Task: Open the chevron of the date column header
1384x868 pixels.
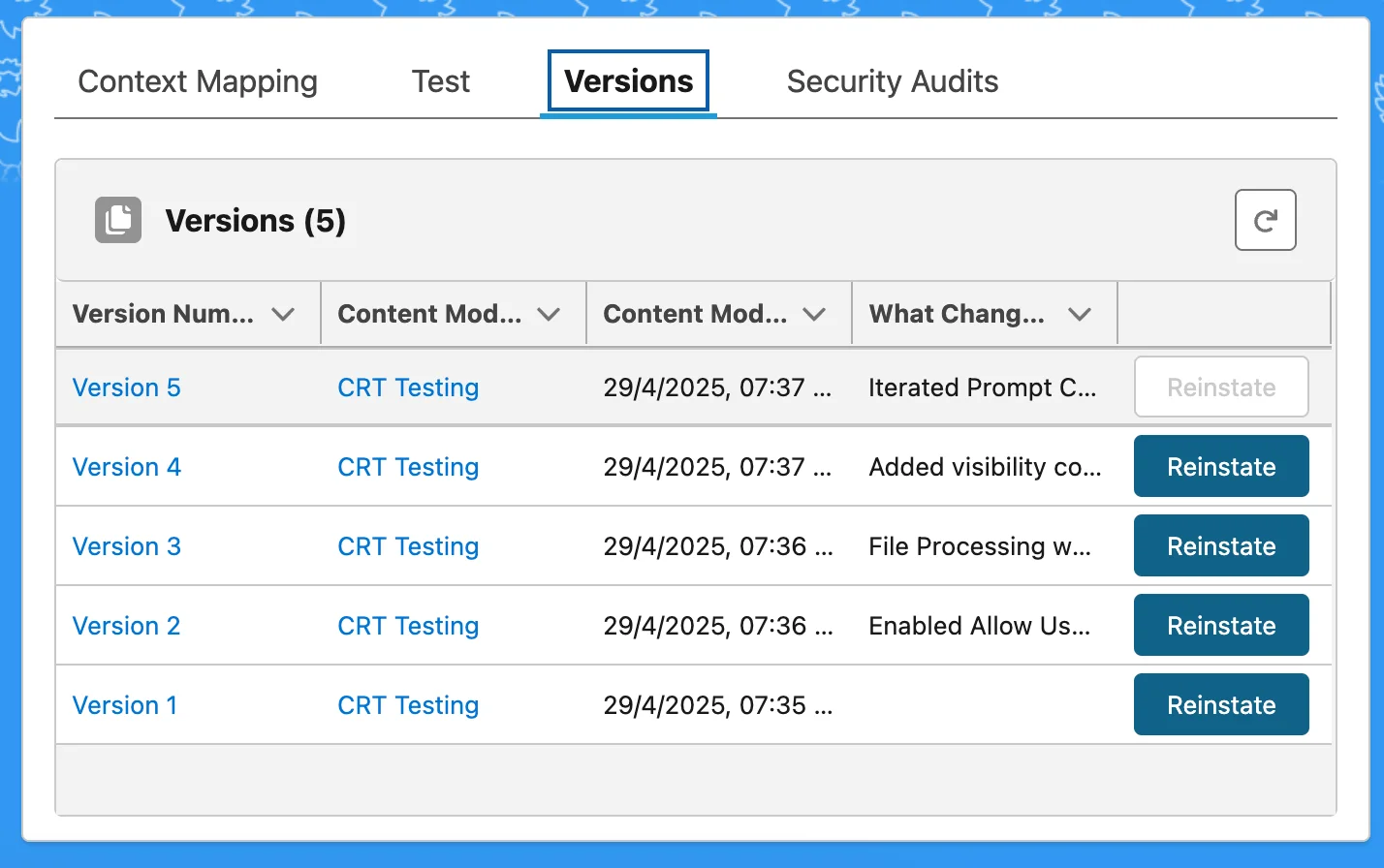Action: (x=814, y=314)
